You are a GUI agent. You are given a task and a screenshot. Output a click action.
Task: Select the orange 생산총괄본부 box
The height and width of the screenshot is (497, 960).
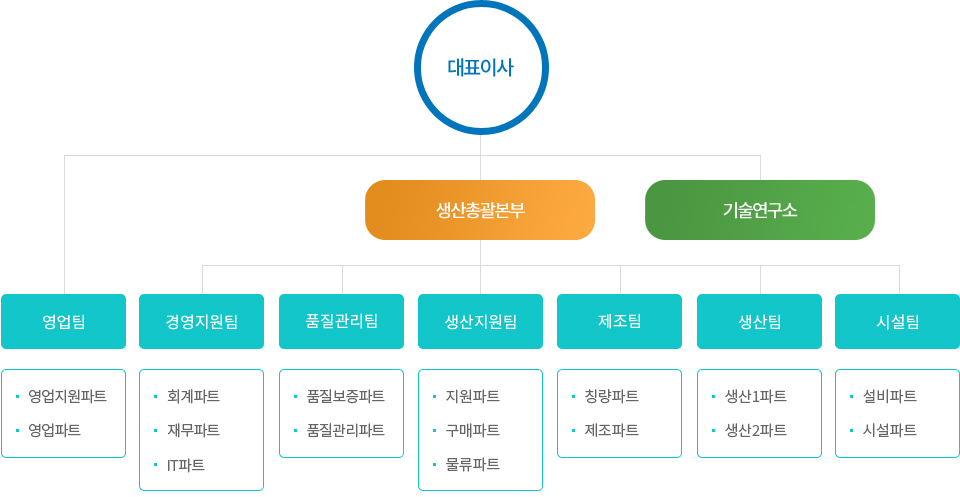(480, 210)
